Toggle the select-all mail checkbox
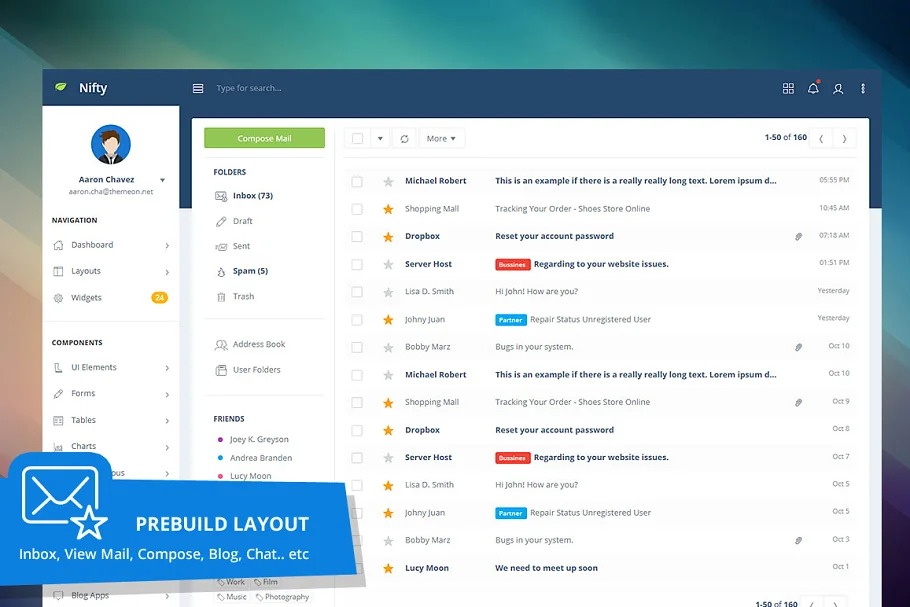Image resolution: width=910 pixels, height=607 pixels. pyautogui.click(x=357, y=139)
